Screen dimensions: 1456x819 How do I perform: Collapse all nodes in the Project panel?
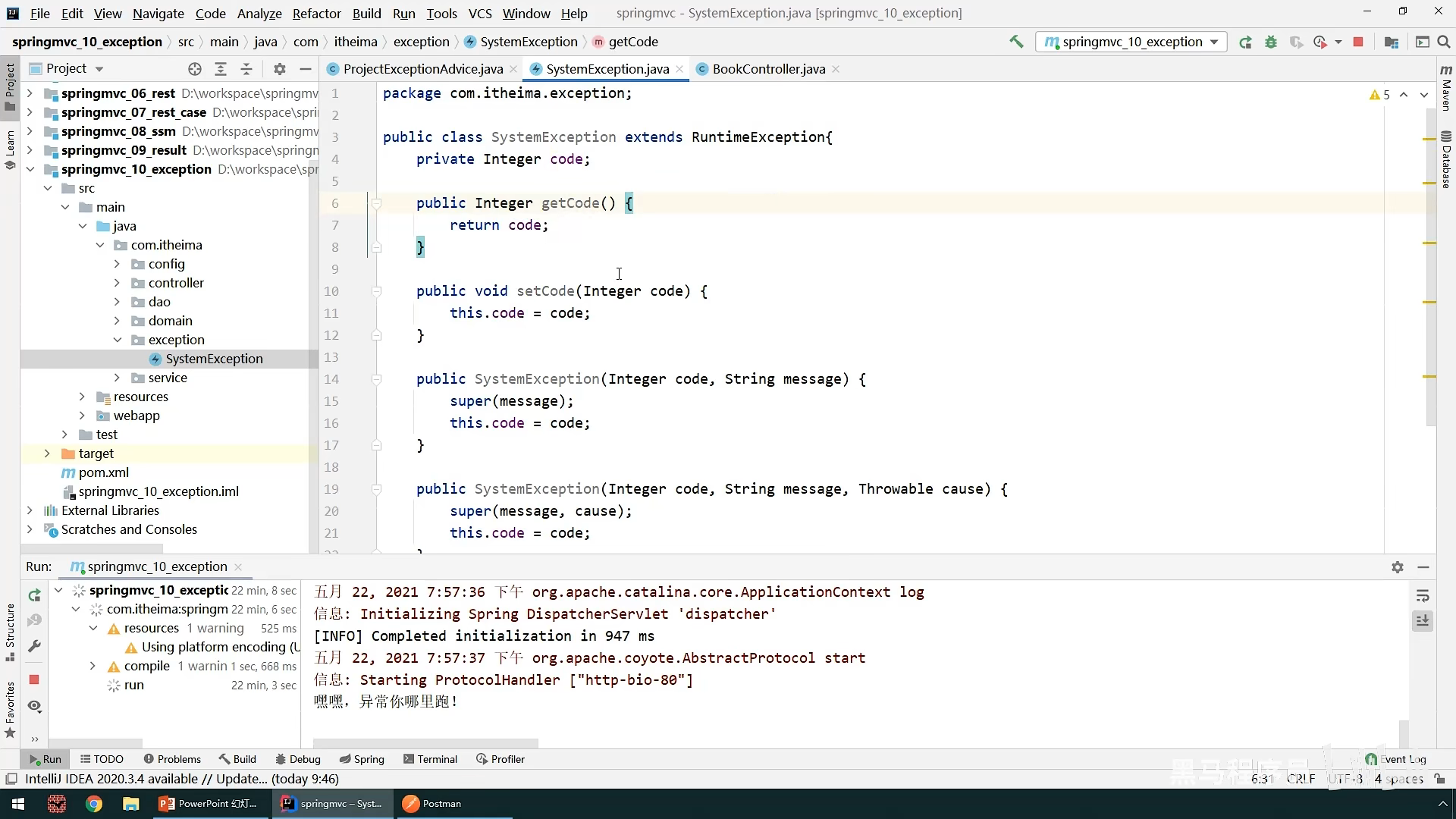(x=246, y=69)
